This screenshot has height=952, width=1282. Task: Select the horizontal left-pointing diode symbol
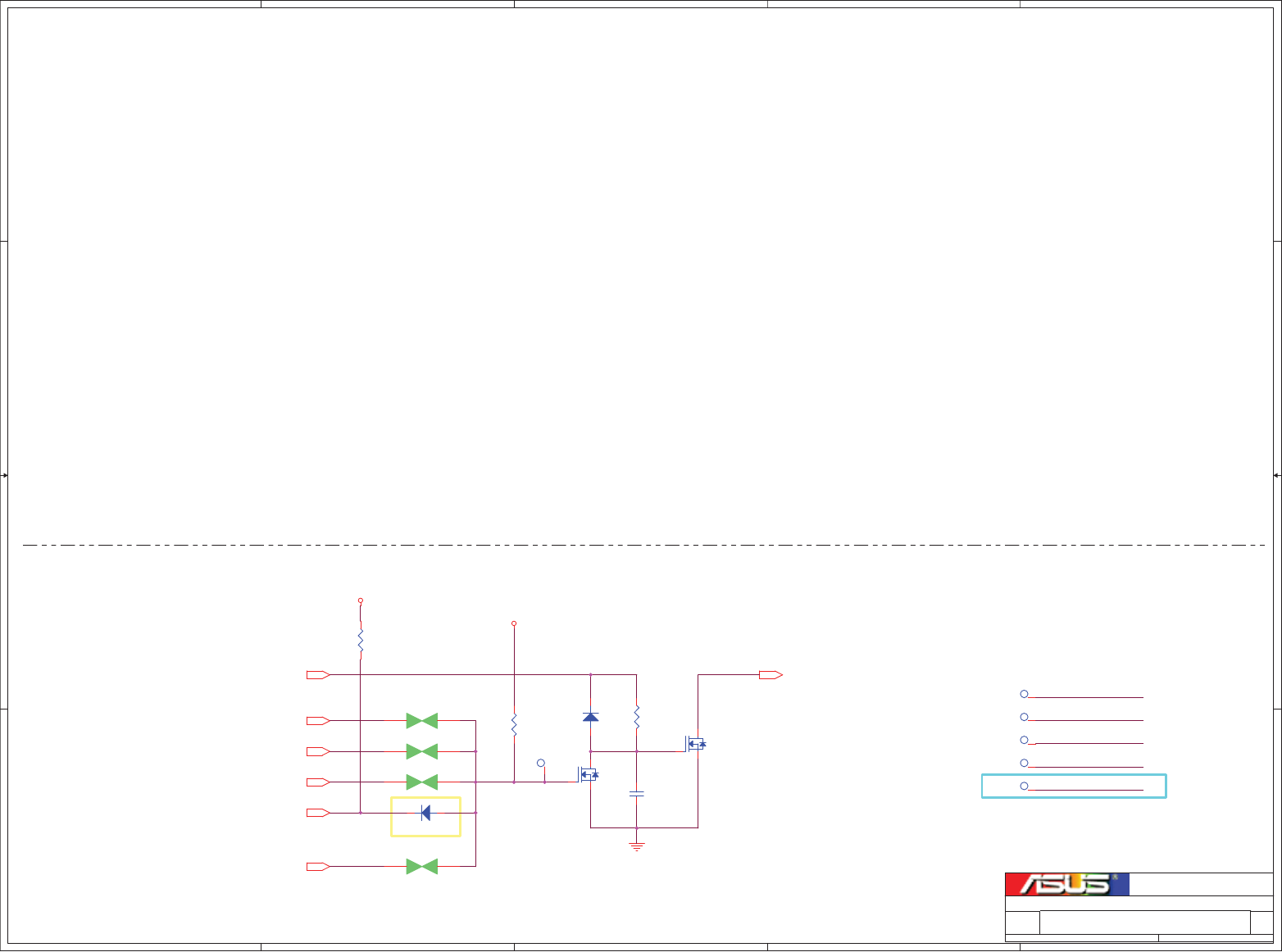click(x=425, y=813)
